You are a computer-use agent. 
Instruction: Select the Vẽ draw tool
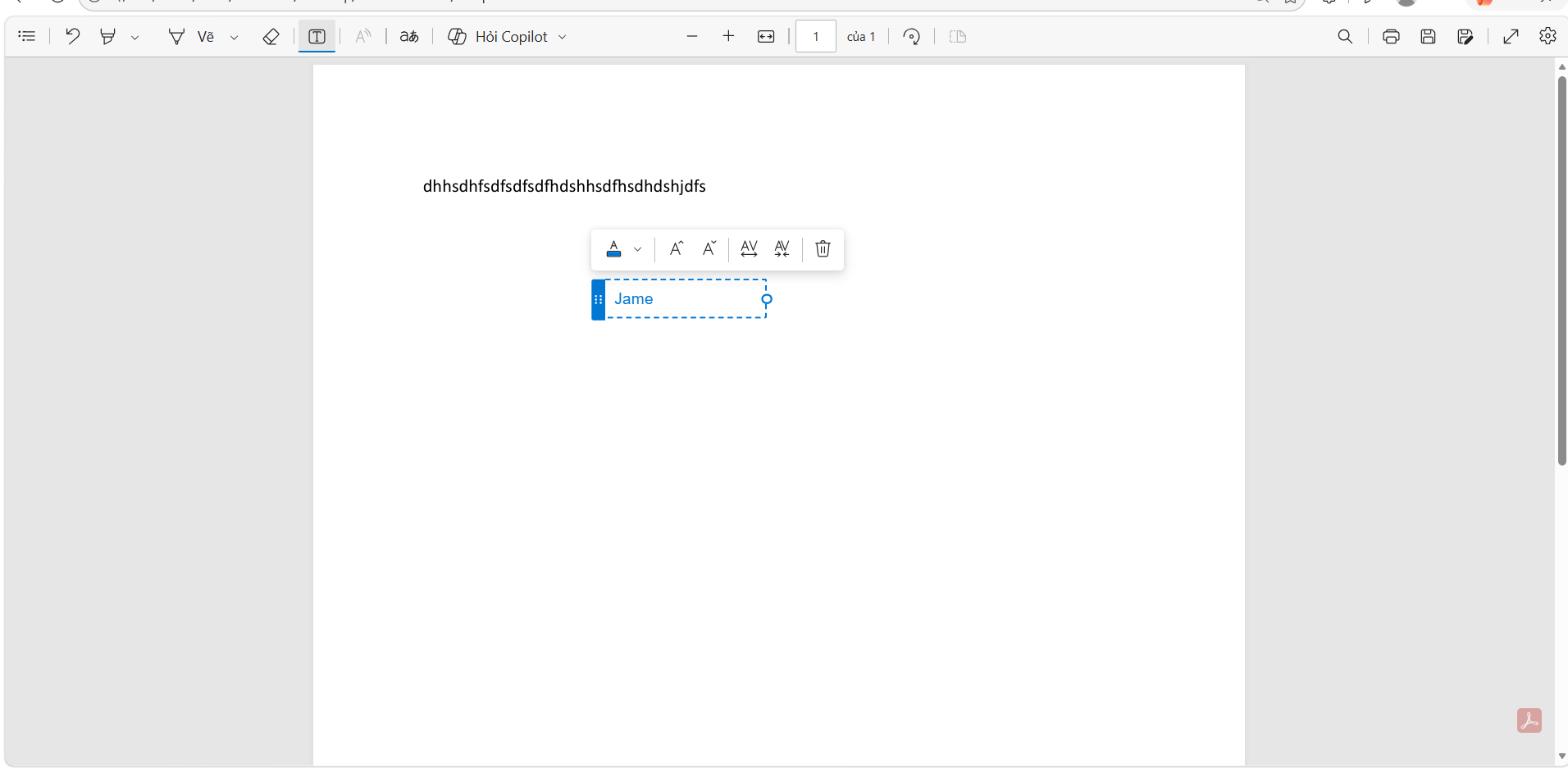[x=191, y=36]
